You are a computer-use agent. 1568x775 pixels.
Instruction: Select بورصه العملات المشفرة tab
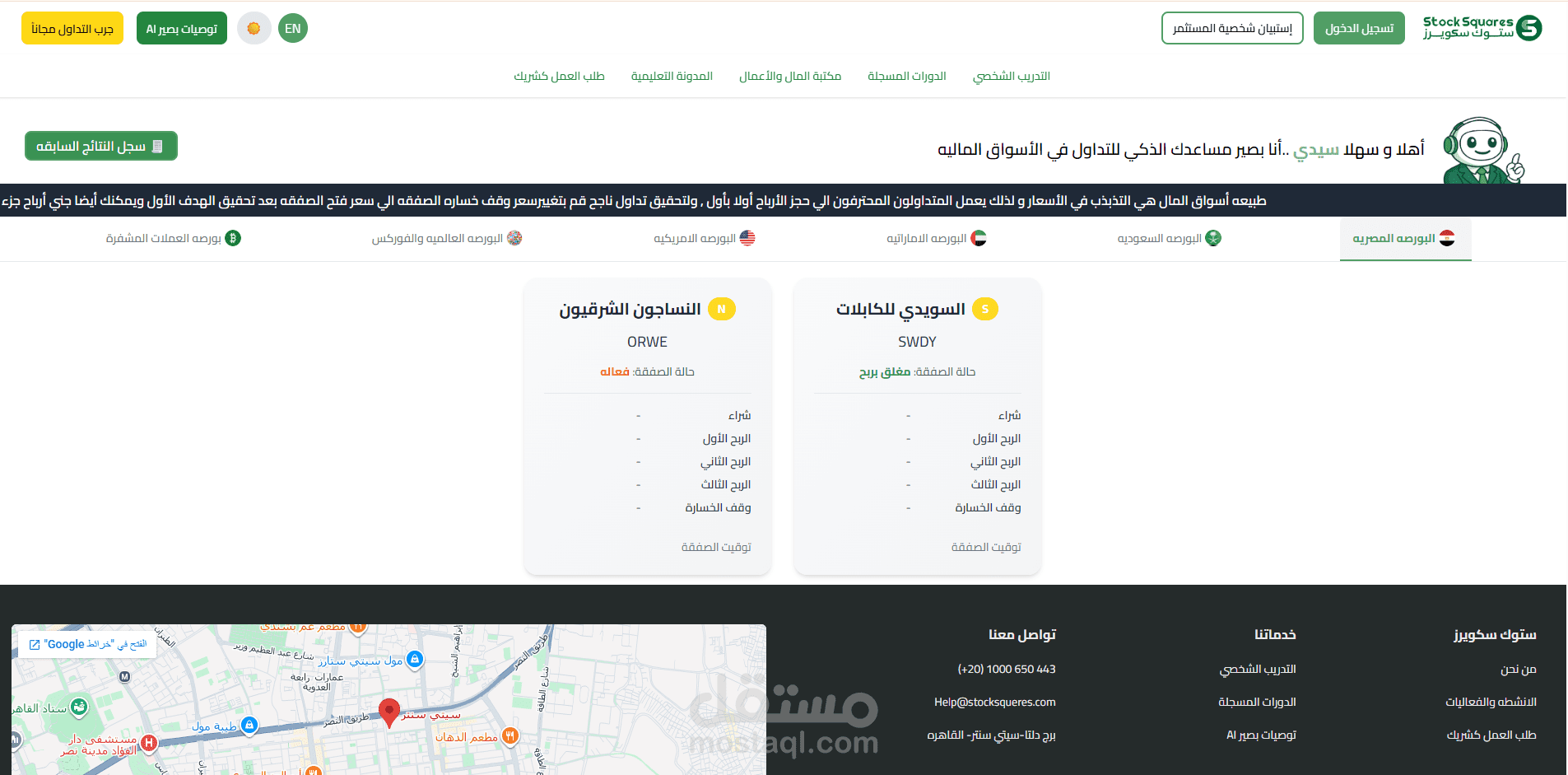point(174,238)
